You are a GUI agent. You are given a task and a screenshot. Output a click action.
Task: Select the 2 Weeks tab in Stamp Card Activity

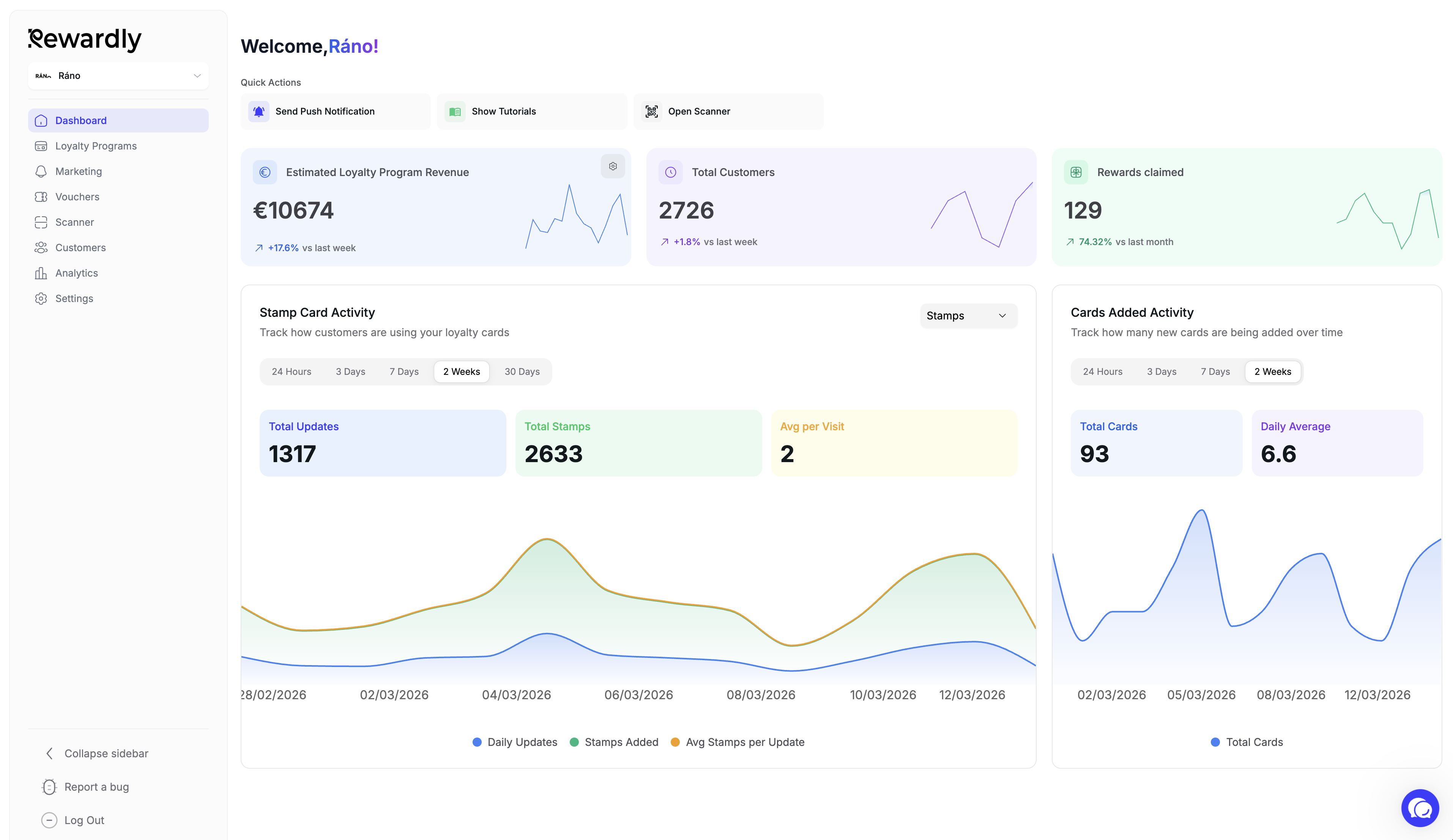pyautogui.click(x=461, y=371)
